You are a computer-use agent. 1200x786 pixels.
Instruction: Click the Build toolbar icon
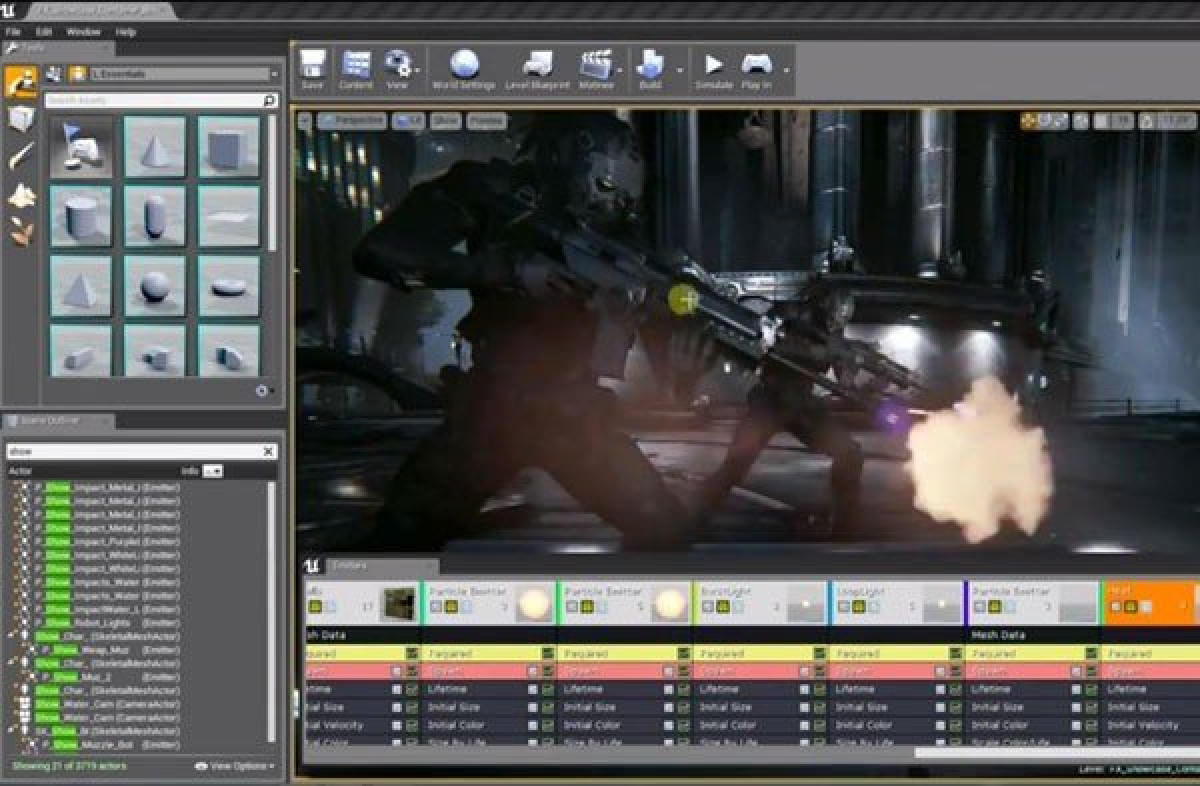(x=650, y=69)
